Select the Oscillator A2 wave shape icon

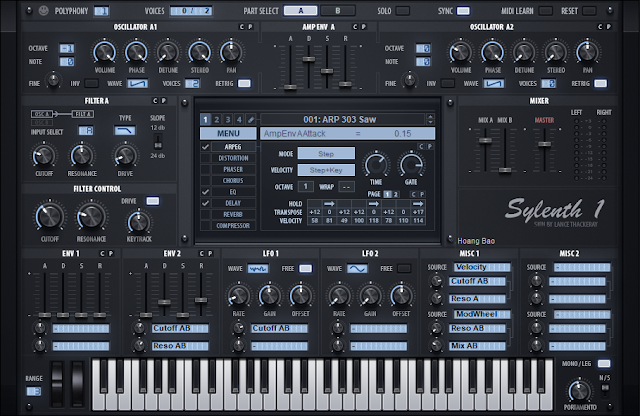tap(494, 84)
